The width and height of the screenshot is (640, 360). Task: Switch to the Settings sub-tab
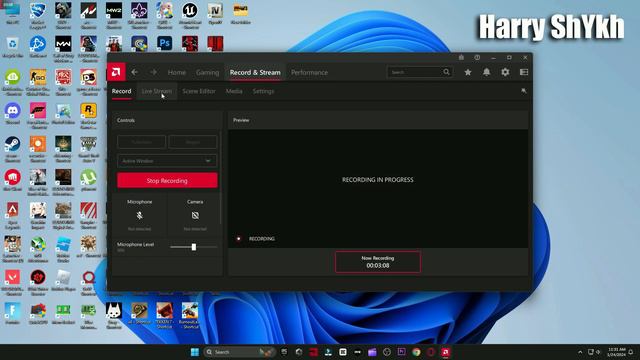click(x=263, y=91)
